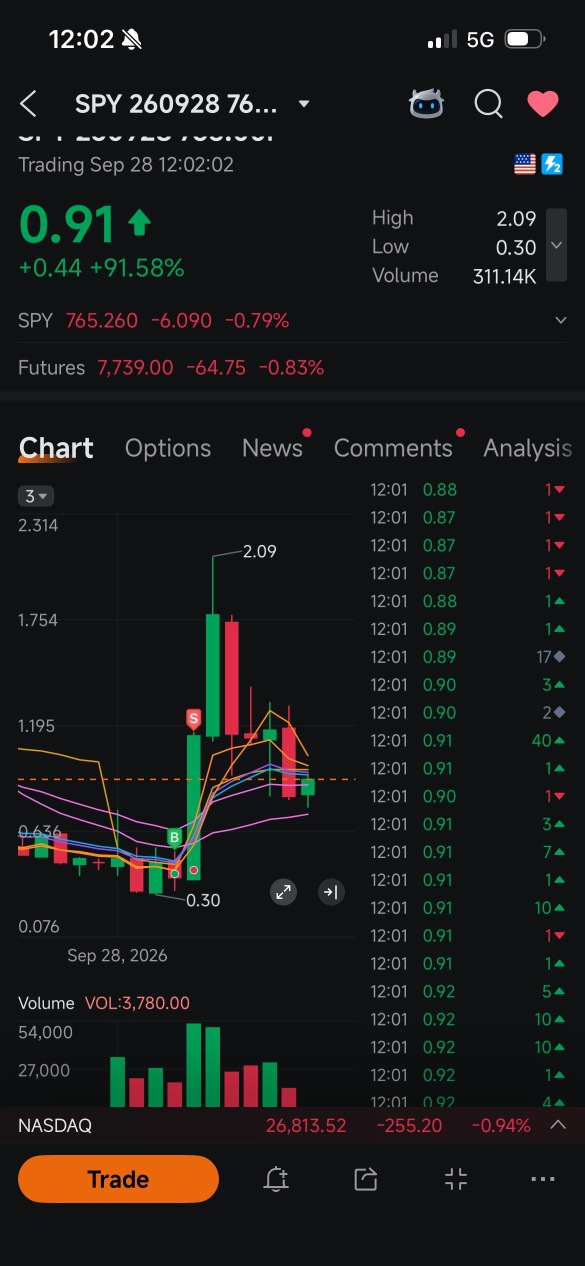Tap the green B buy marker on chart
The height and width of the screenshot is (1266, 585).
174,837
